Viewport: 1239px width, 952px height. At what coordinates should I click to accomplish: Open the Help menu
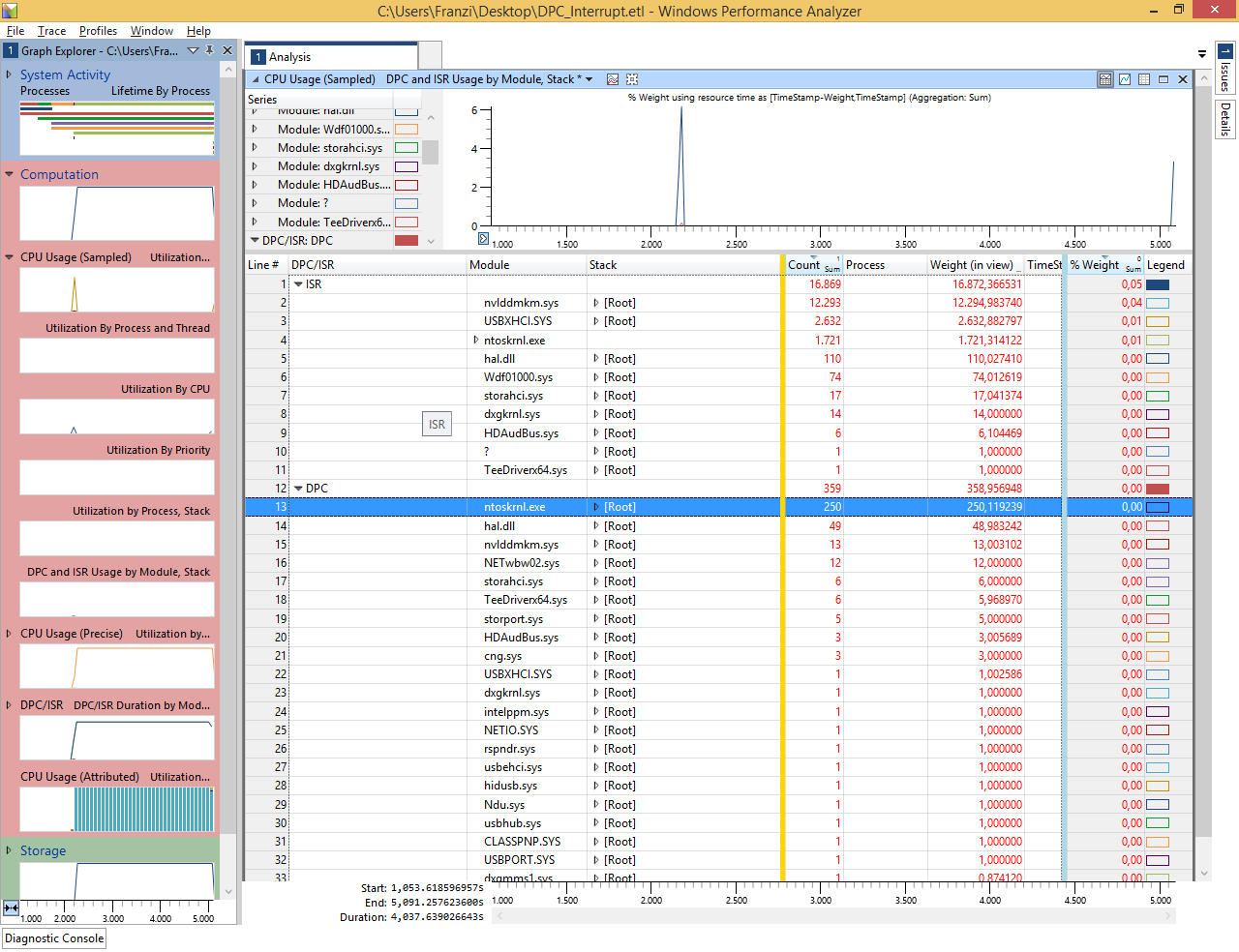coord(198,31)
